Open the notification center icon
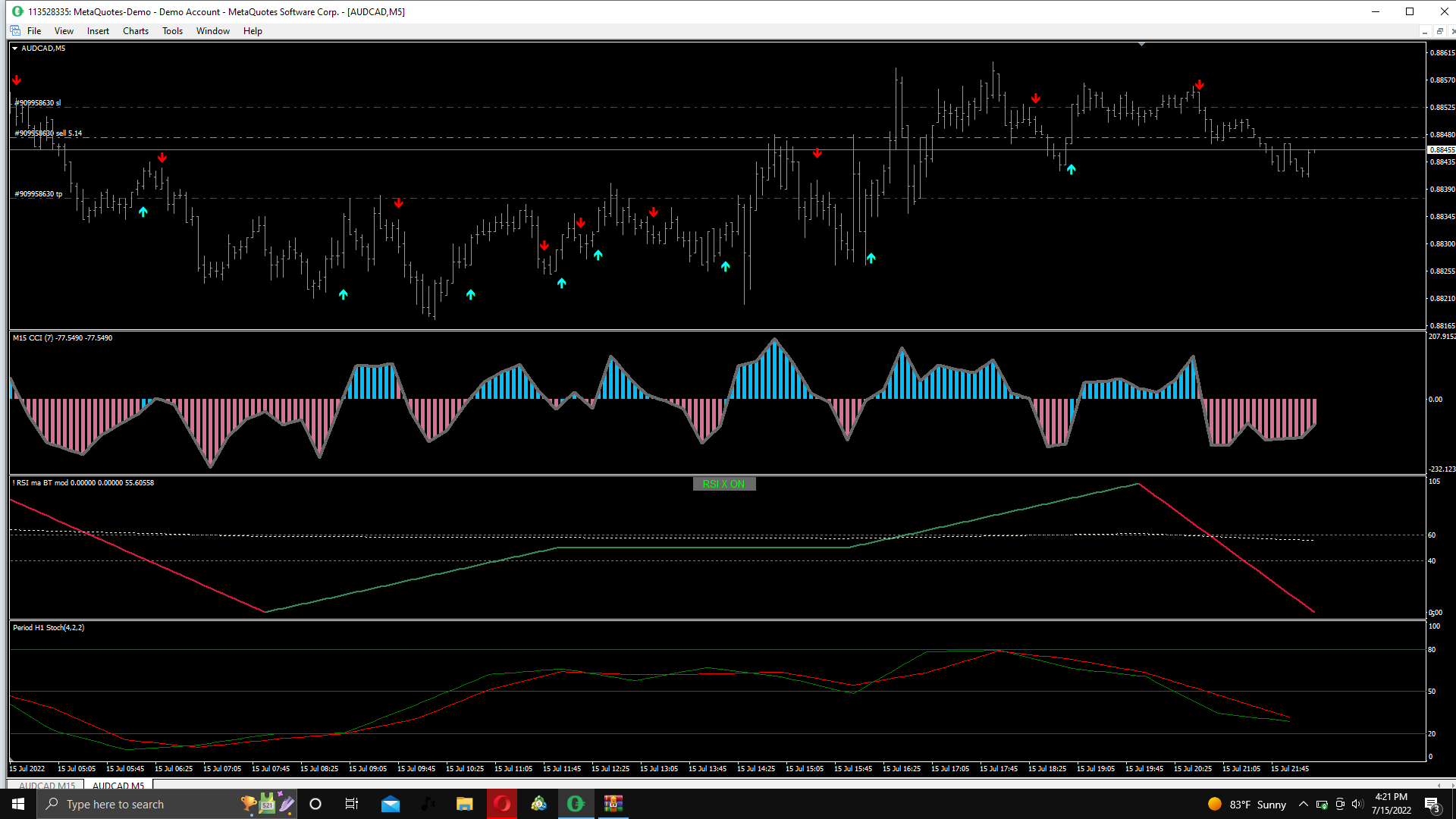 (x=1432, y=805)
